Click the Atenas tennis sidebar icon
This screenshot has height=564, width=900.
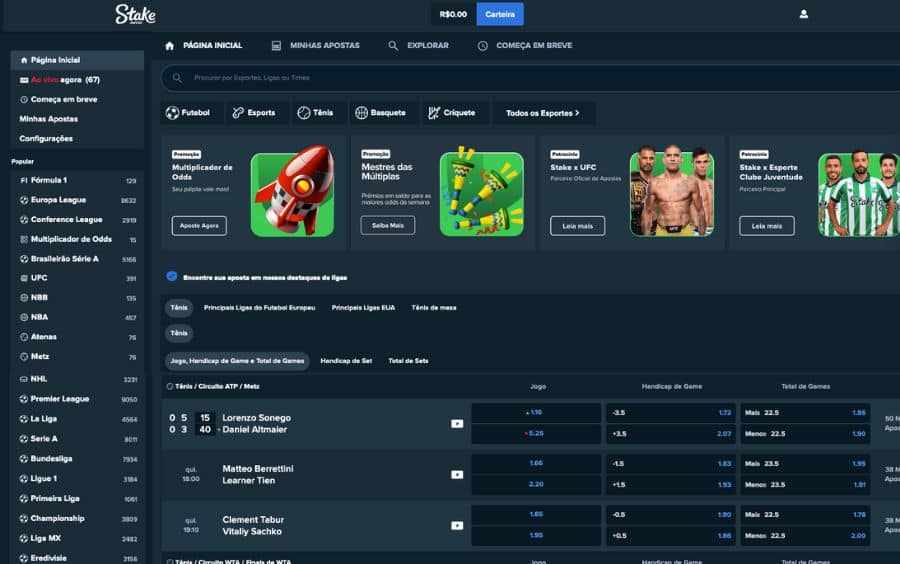pyautogui.click(x=24, y=337)
